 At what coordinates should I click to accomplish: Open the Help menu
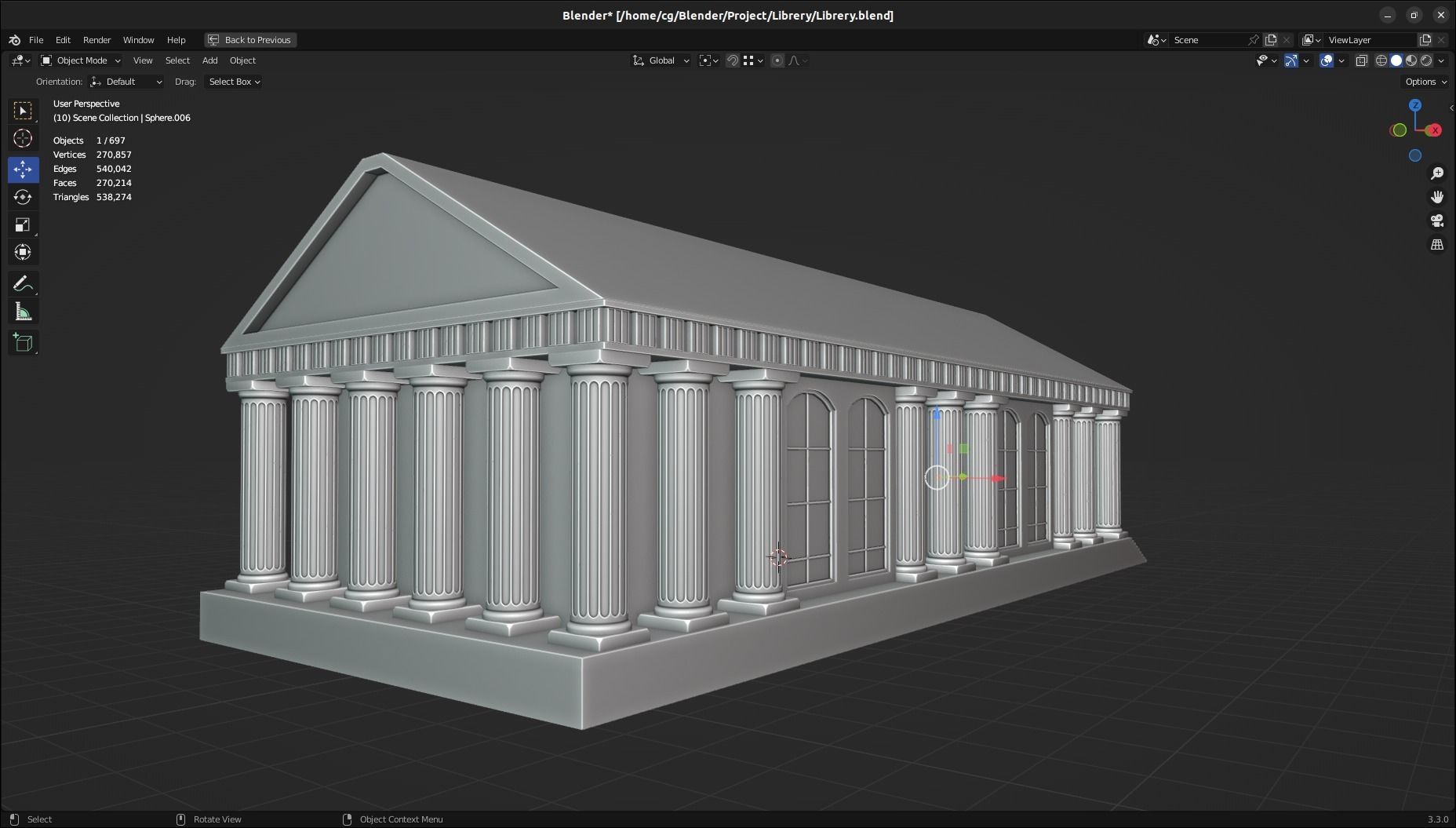click(176, 40)
